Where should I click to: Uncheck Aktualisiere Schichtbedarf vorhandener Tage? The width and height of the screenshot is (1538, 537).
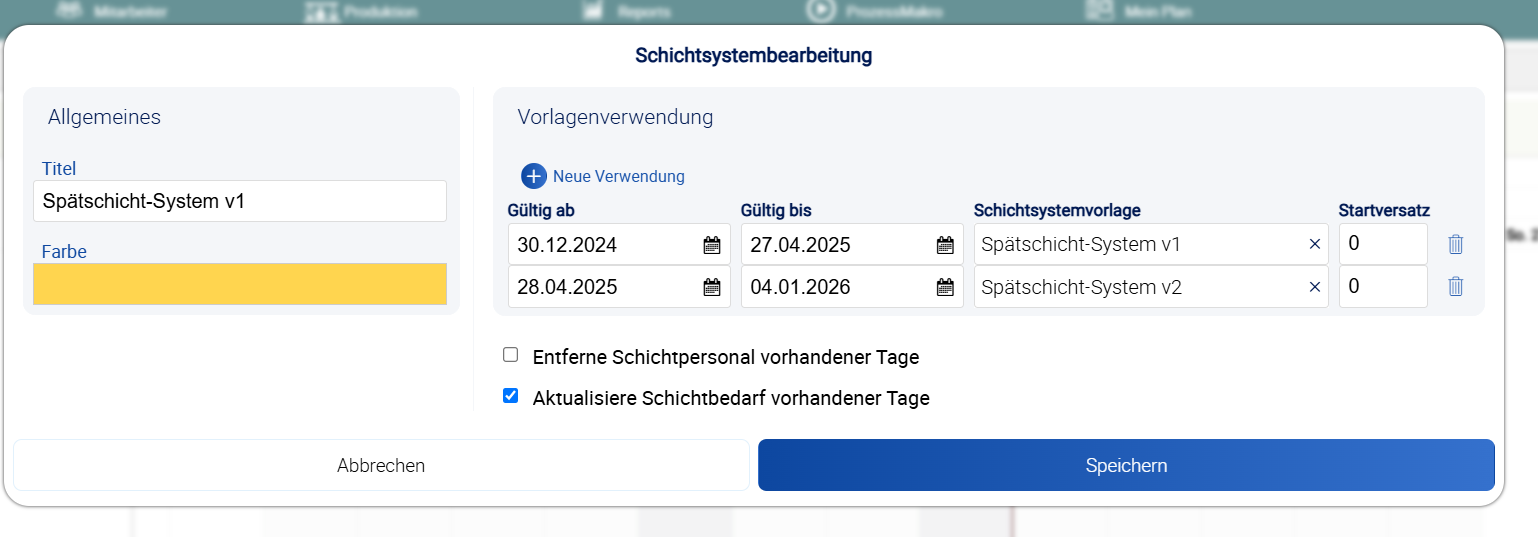pyautogui.click(x=511, y=396)
